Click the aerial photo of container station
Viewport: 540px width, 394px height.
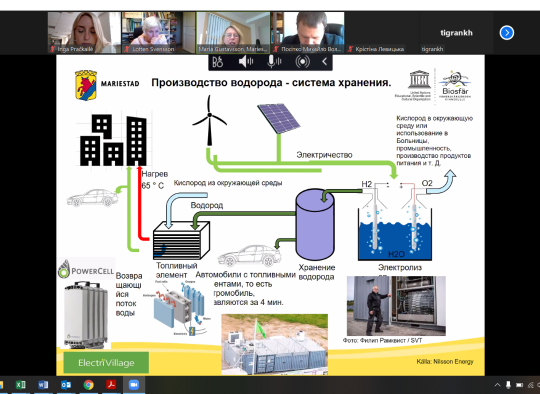click(274, 344)
